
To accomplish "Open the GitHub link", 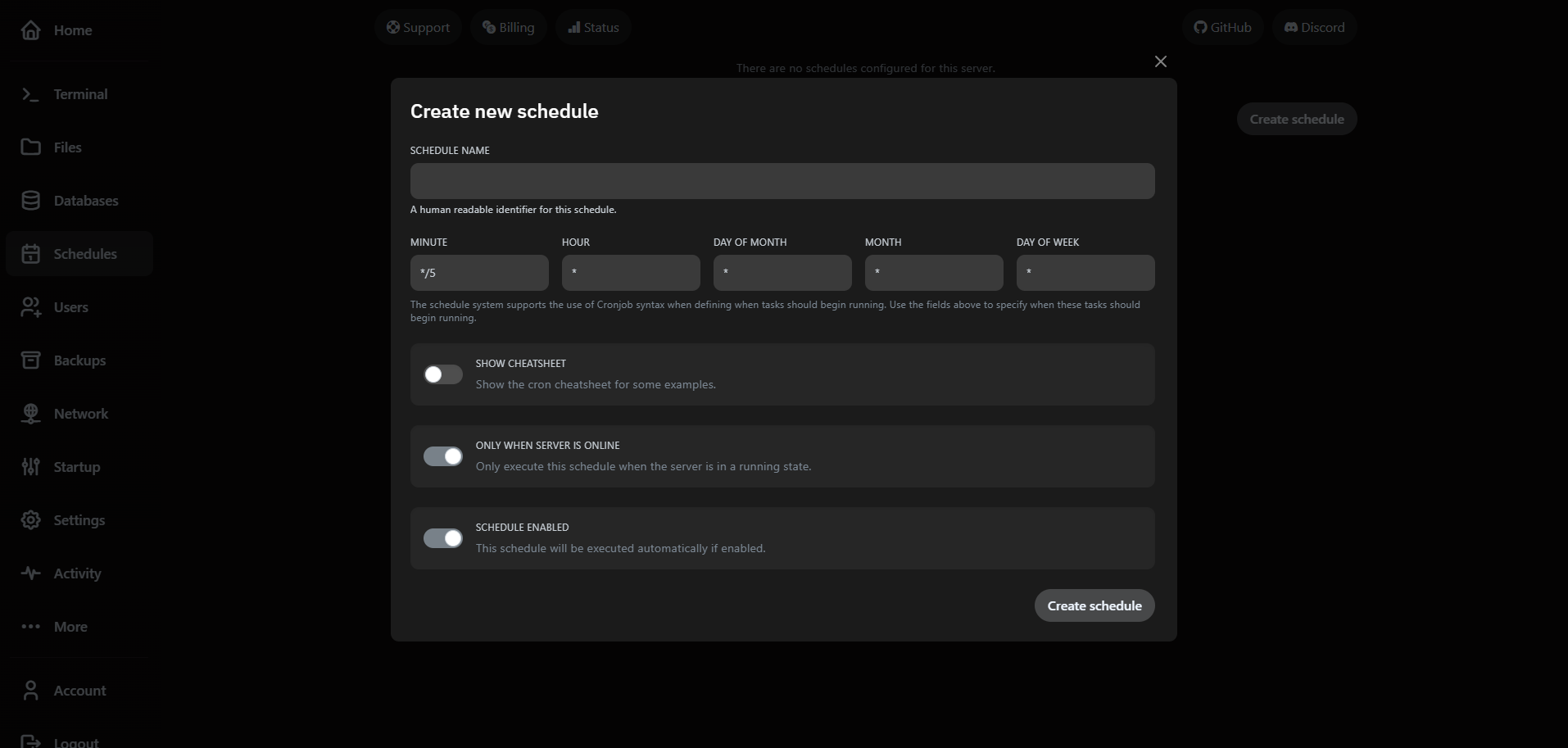I will coord(1223,26).
